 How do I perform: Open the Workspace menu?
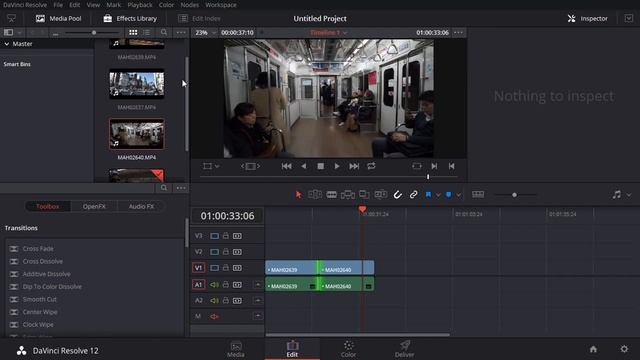tap(221, 5)
